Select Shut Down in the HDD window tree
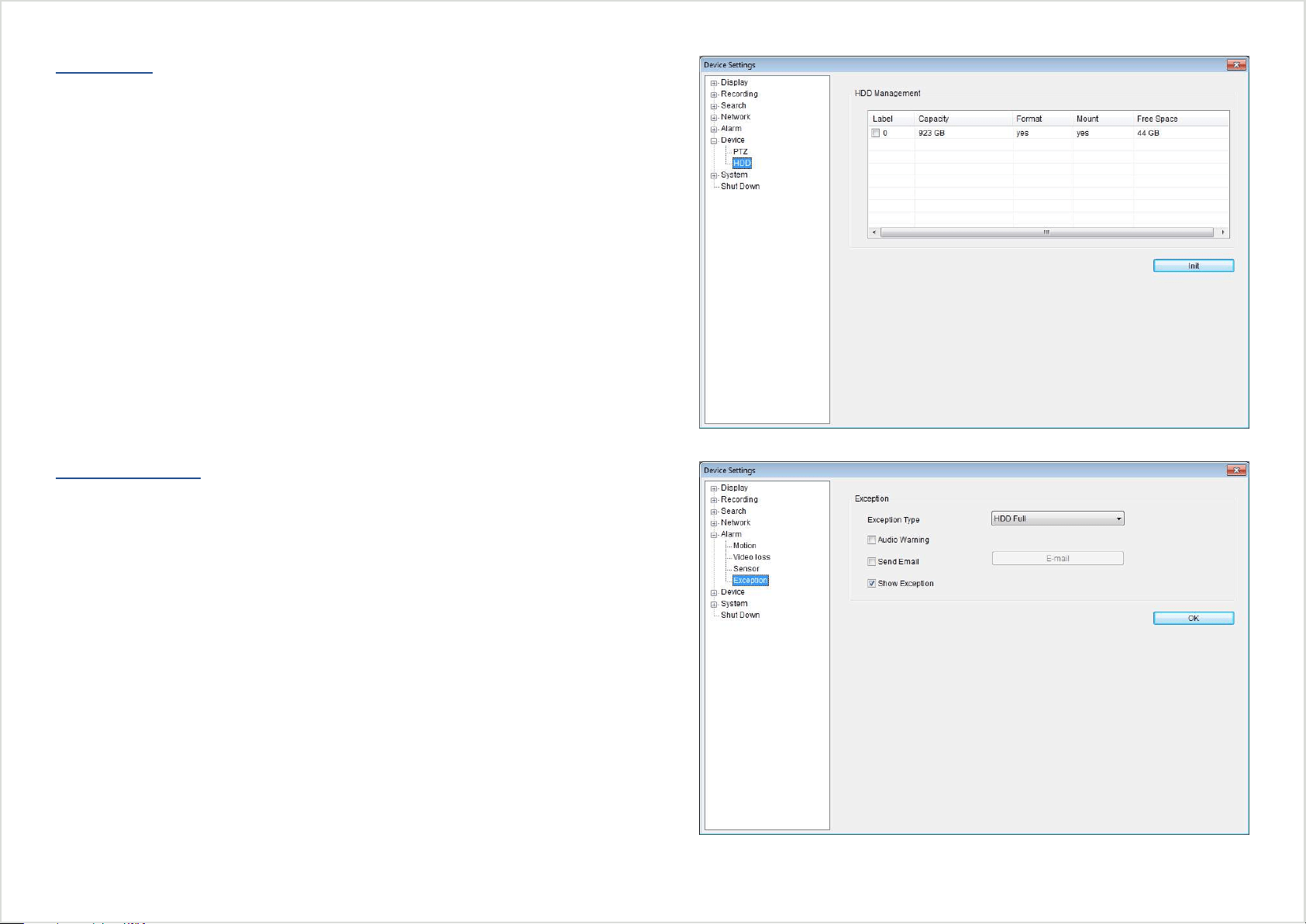Viewport: 1306px width, 924px height. click(740, 187)
